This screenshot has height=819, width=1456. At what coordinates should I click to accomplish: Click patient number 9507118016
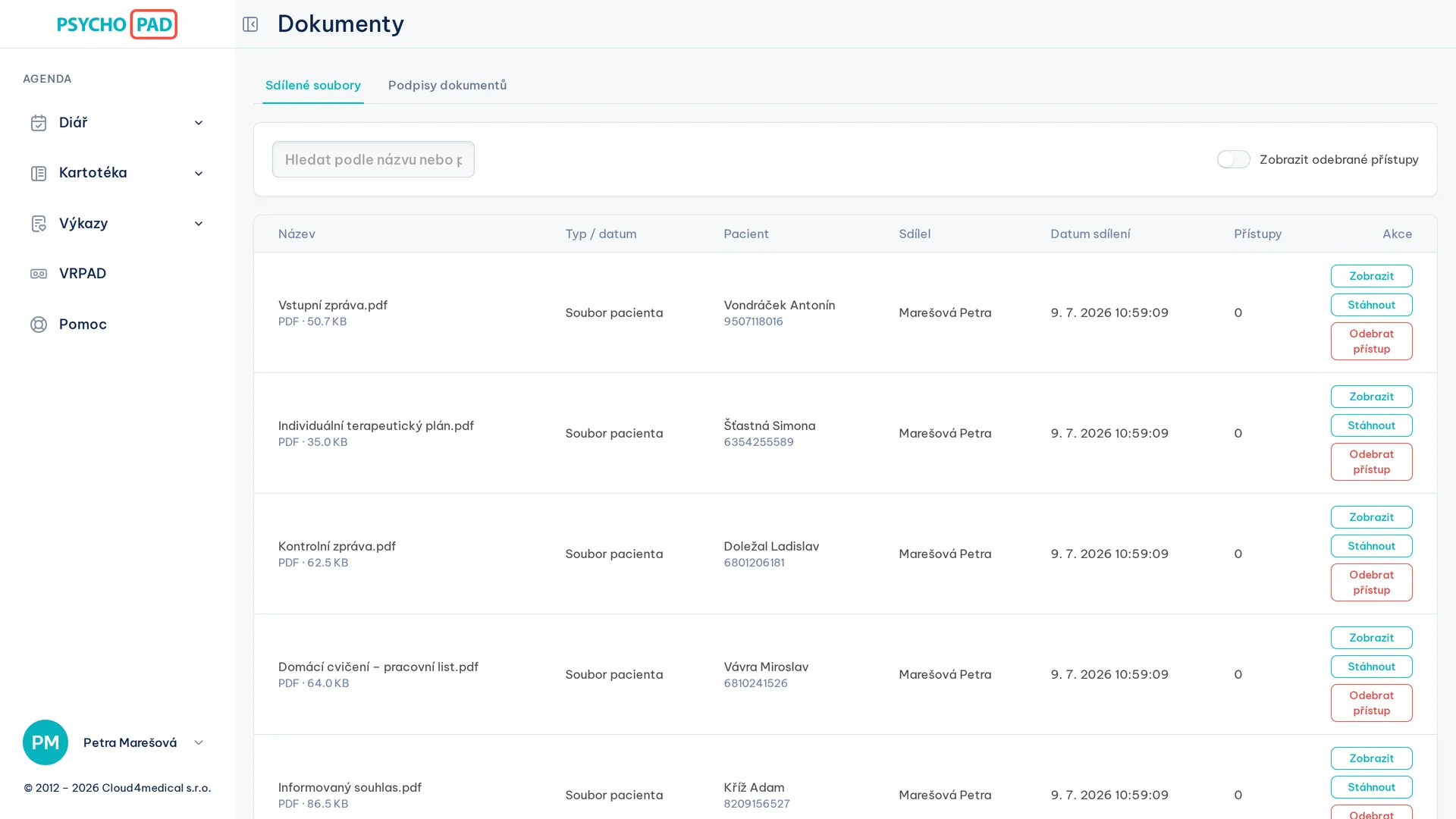click(753, 322)
